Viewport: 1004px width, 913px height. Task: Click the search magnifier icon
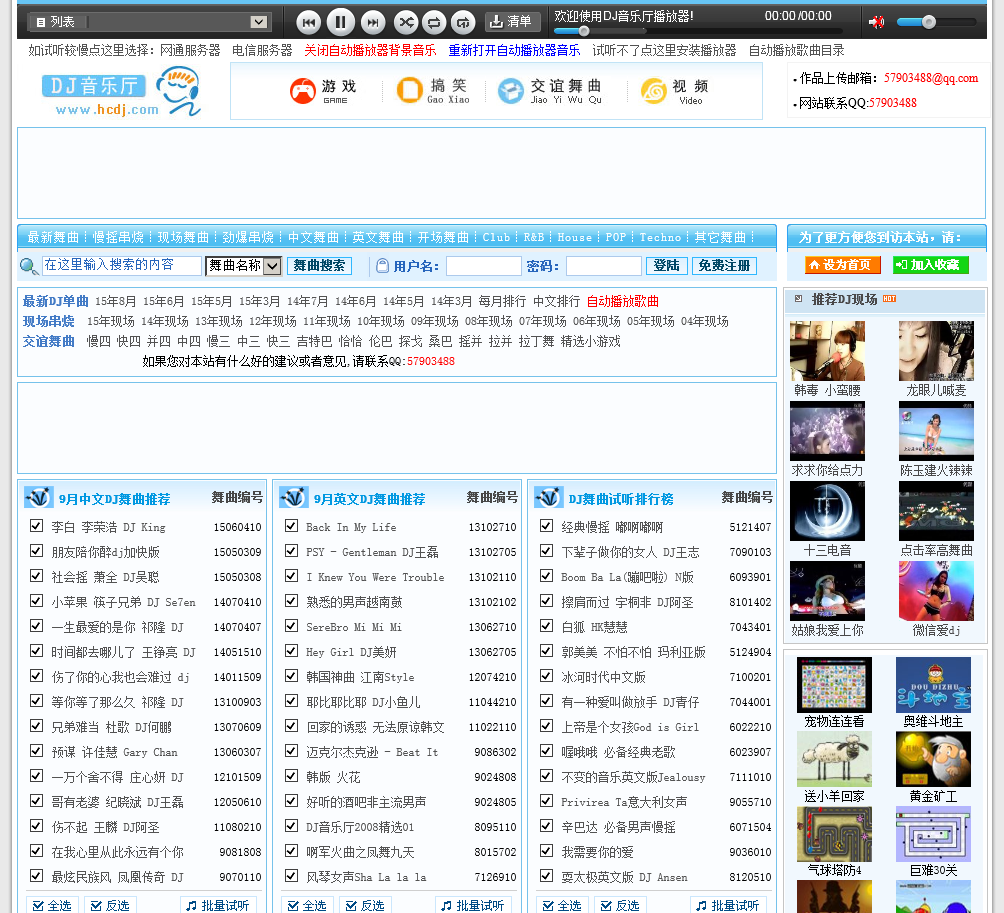(29, 266)
